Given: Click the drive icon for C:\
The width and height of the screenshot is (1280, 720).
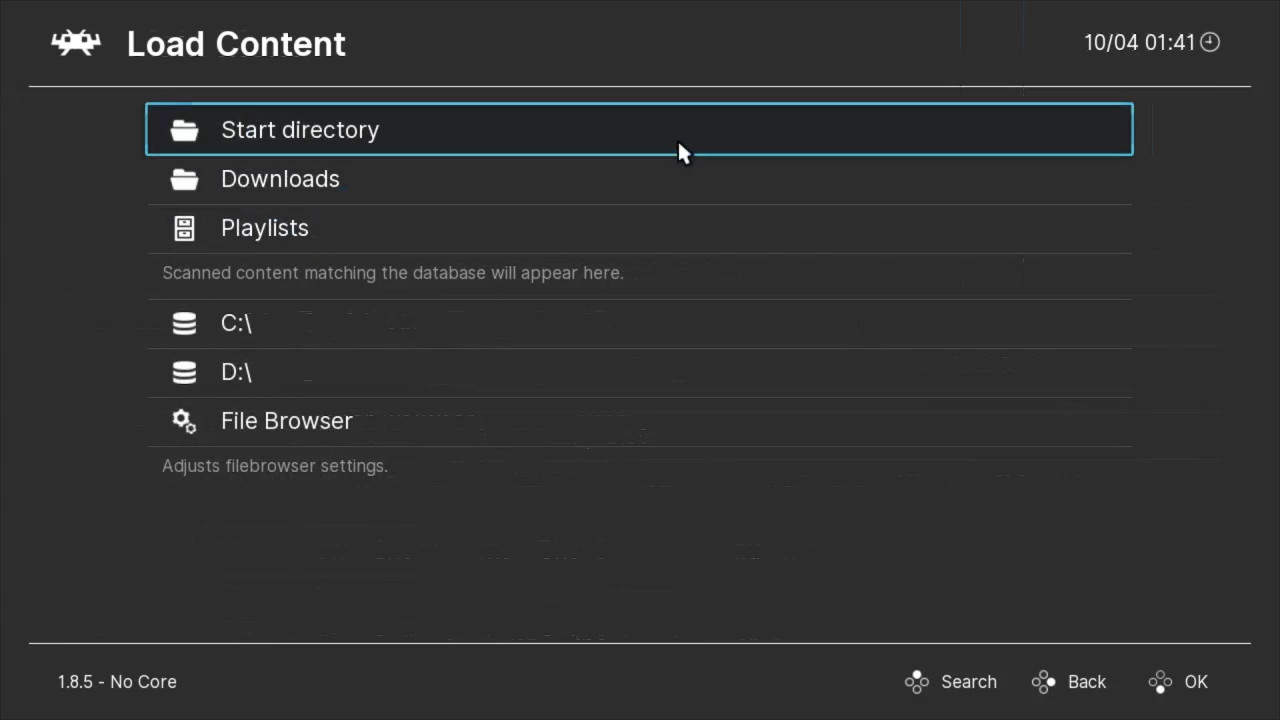Looking at the screenshot, I should (184, 323).
